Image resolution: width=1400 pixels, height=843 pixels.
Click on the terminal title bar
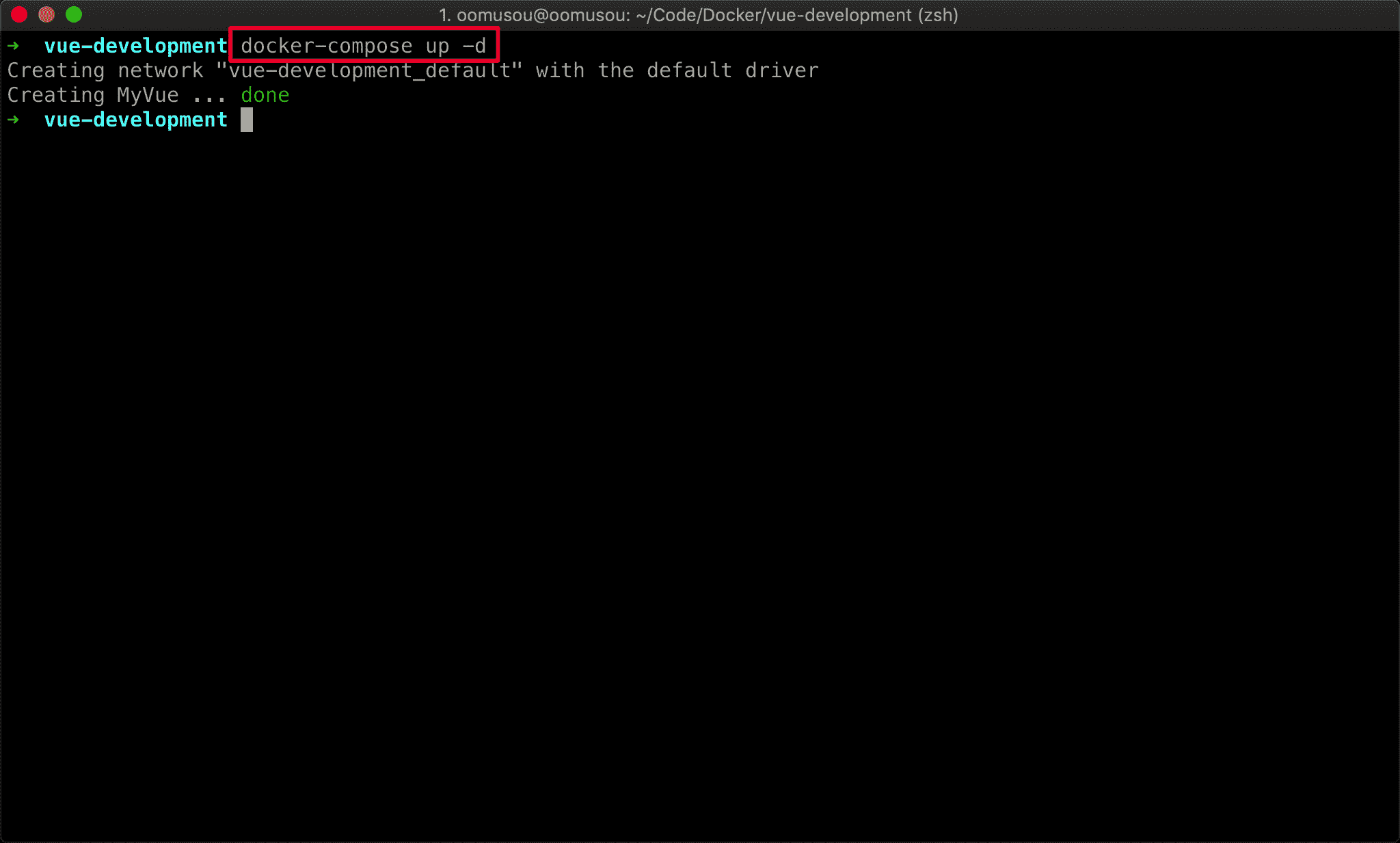(700, 14)
